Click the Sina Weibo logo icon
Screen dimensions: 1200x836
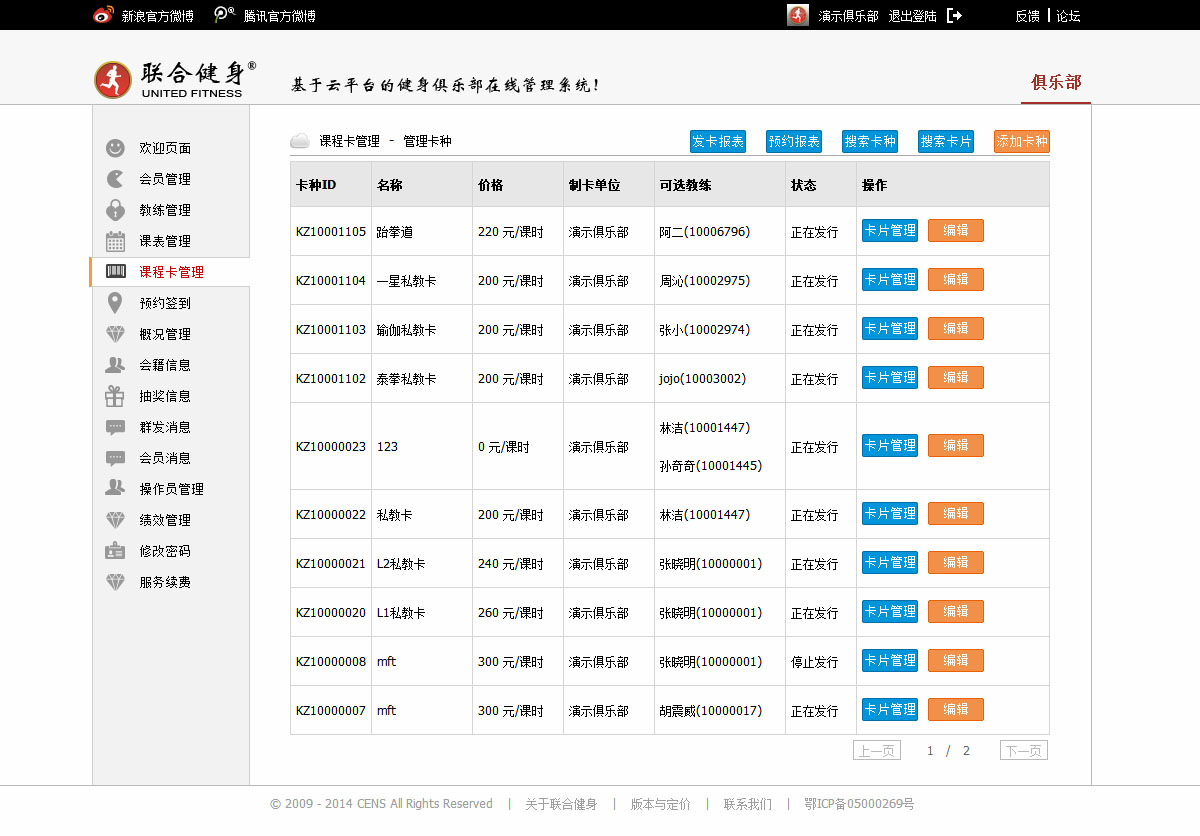coord(103,15)
